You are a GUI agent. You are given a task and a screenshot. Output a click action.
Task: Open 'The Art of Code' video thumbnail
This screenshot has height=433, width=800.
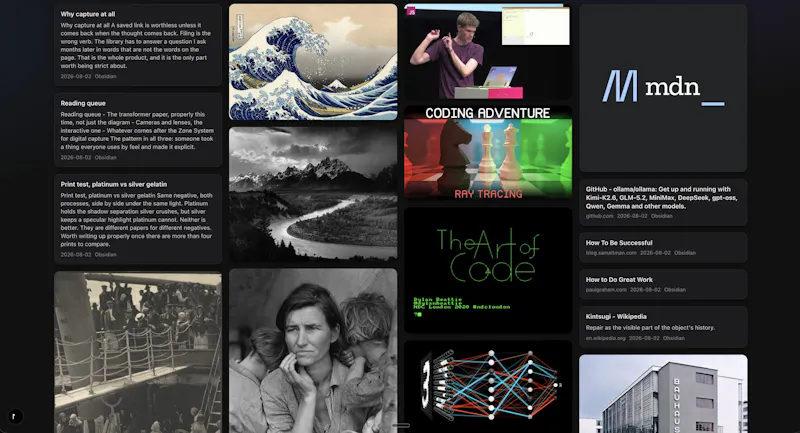point(488,270)
